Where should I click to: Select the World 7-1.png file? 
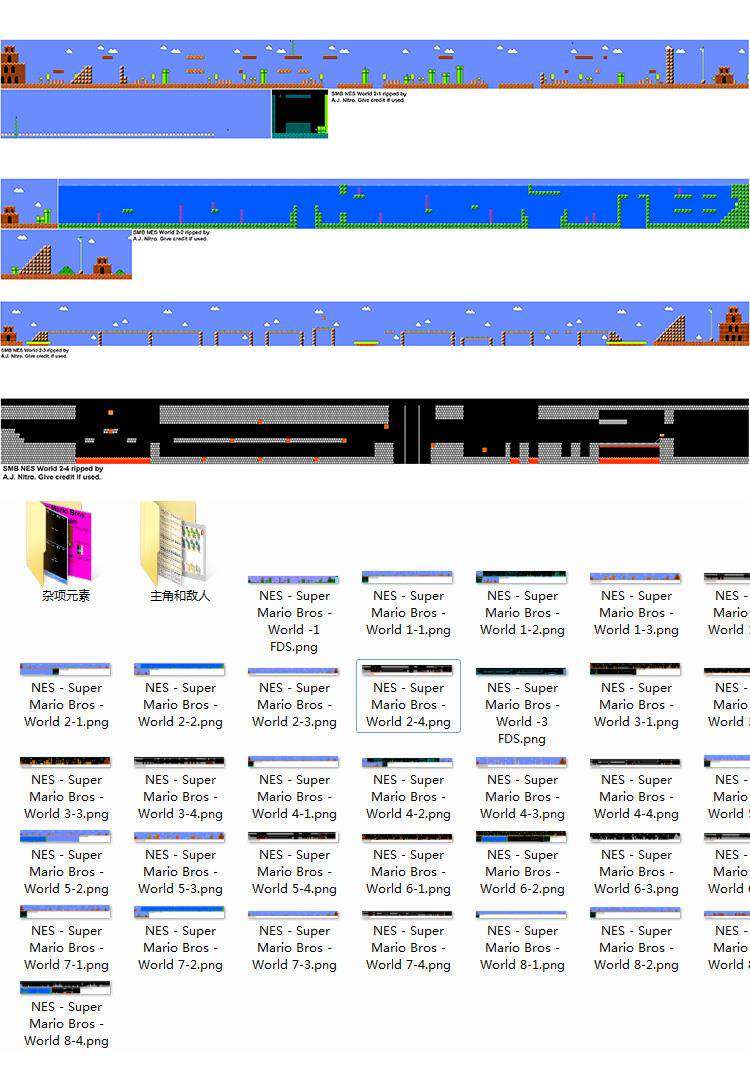(66, 939)
